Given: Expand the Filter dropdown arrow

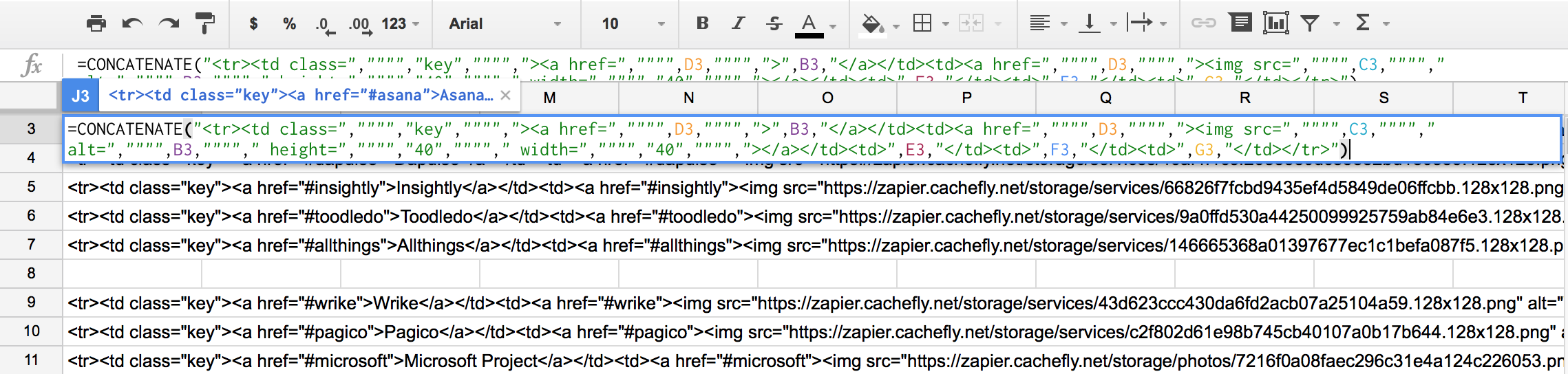Looking at the screenshot, I should coord(1337,25).
